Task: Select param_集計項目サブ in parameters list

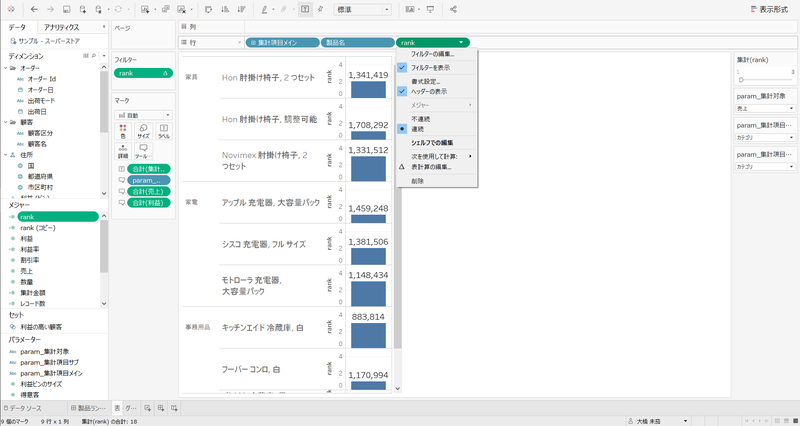Action: point(49,362)
